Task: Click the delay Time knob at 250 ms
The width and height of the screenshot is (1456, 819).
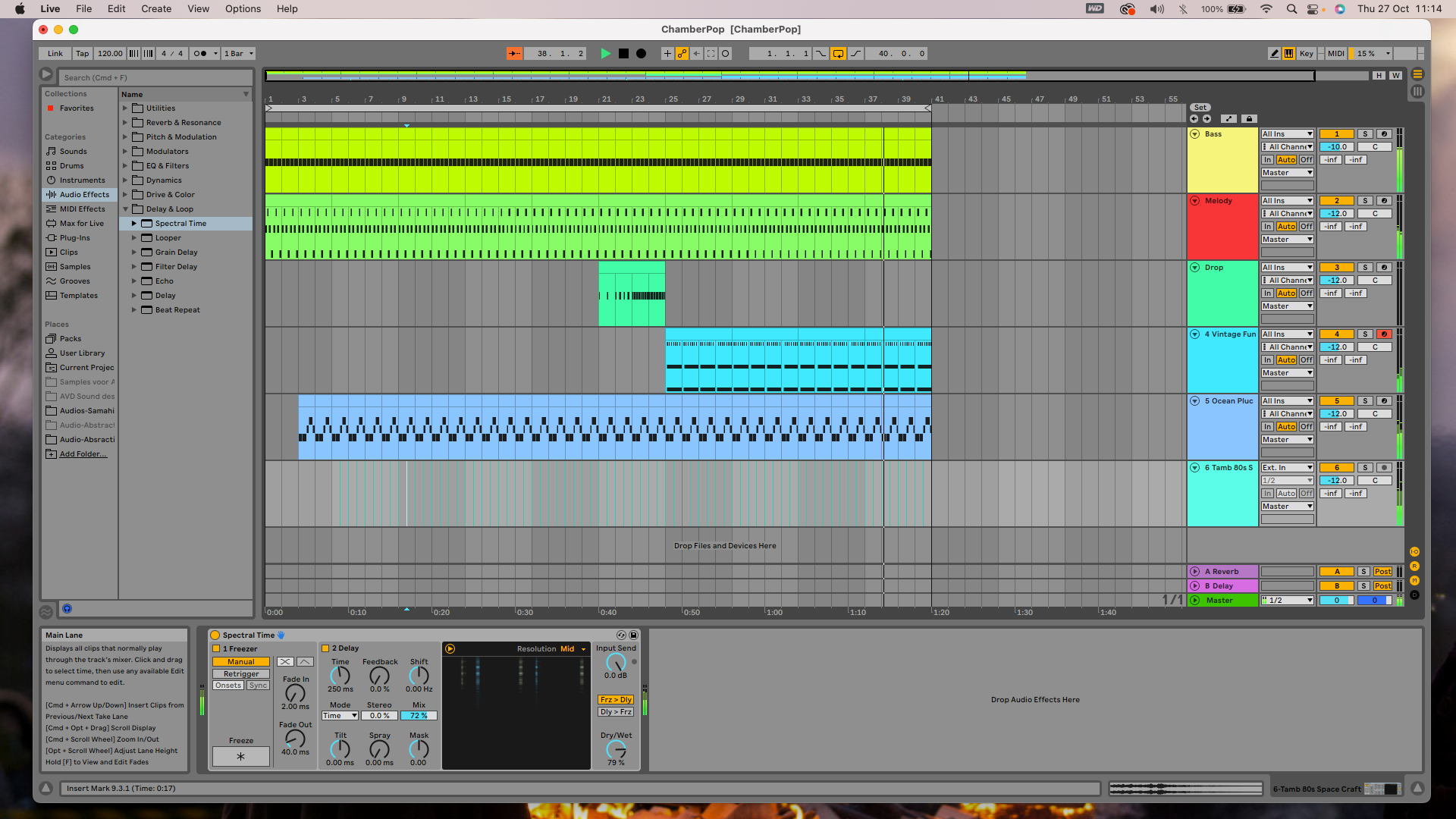Action: (x=340, y=675)
